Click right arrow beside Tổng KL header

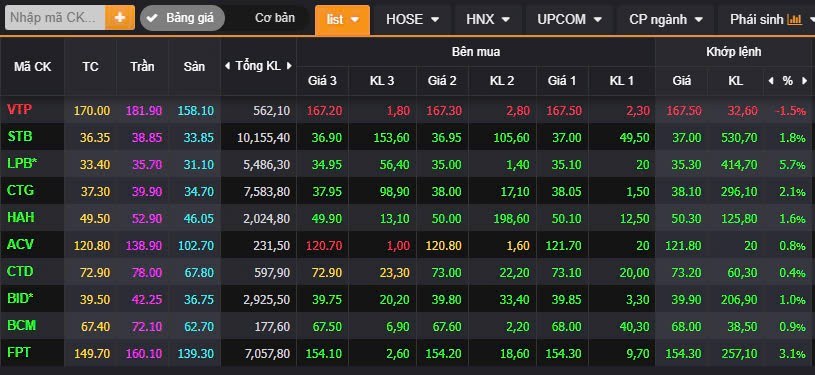290,66
